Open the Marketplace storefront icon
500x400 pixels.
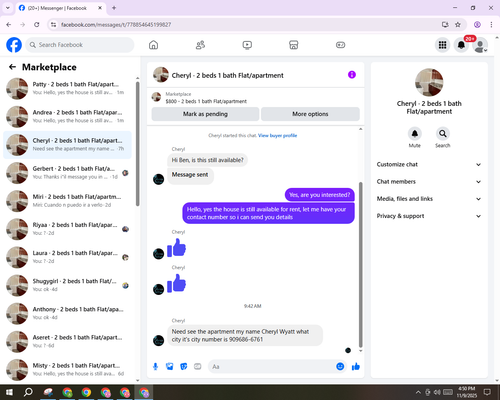pyautogui.click(x=294, y=45)
